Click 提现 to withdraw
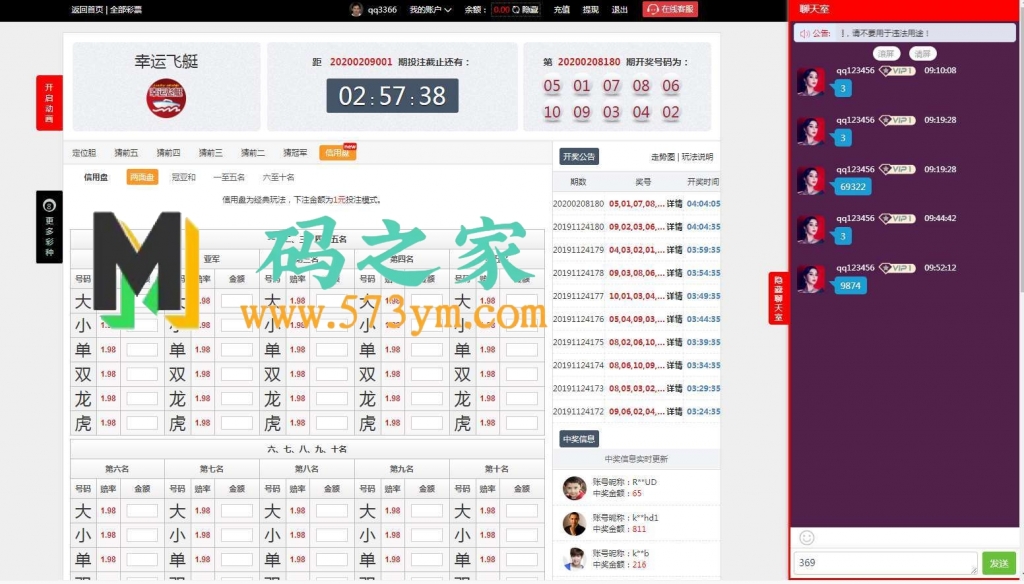Image resolution: width=1024 pixels, height=584 pixels. click(590, 10)
